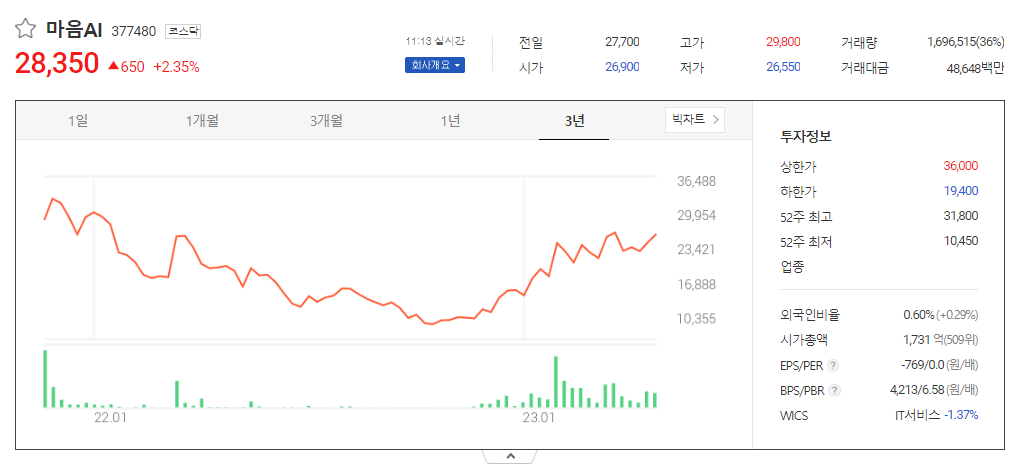Click 외국인비율 value 0.60%
The width and height of the screenshot is (1022, 466).
point(918,315)
